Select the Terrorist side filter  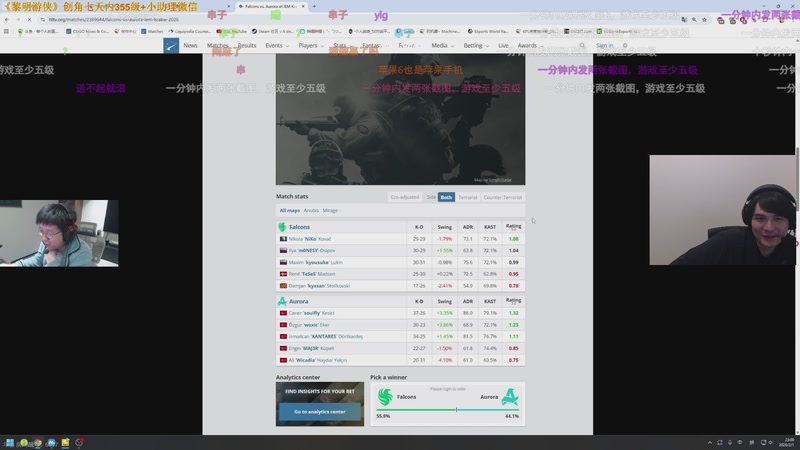click(467, 197)
